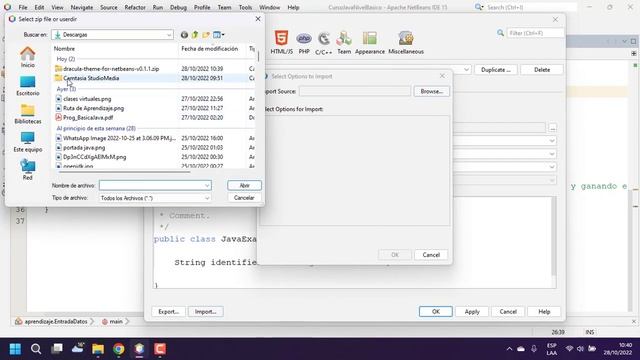Click Apply in the Options window
This screenshot has width=640, height=360.
click(x=472, y=311)
